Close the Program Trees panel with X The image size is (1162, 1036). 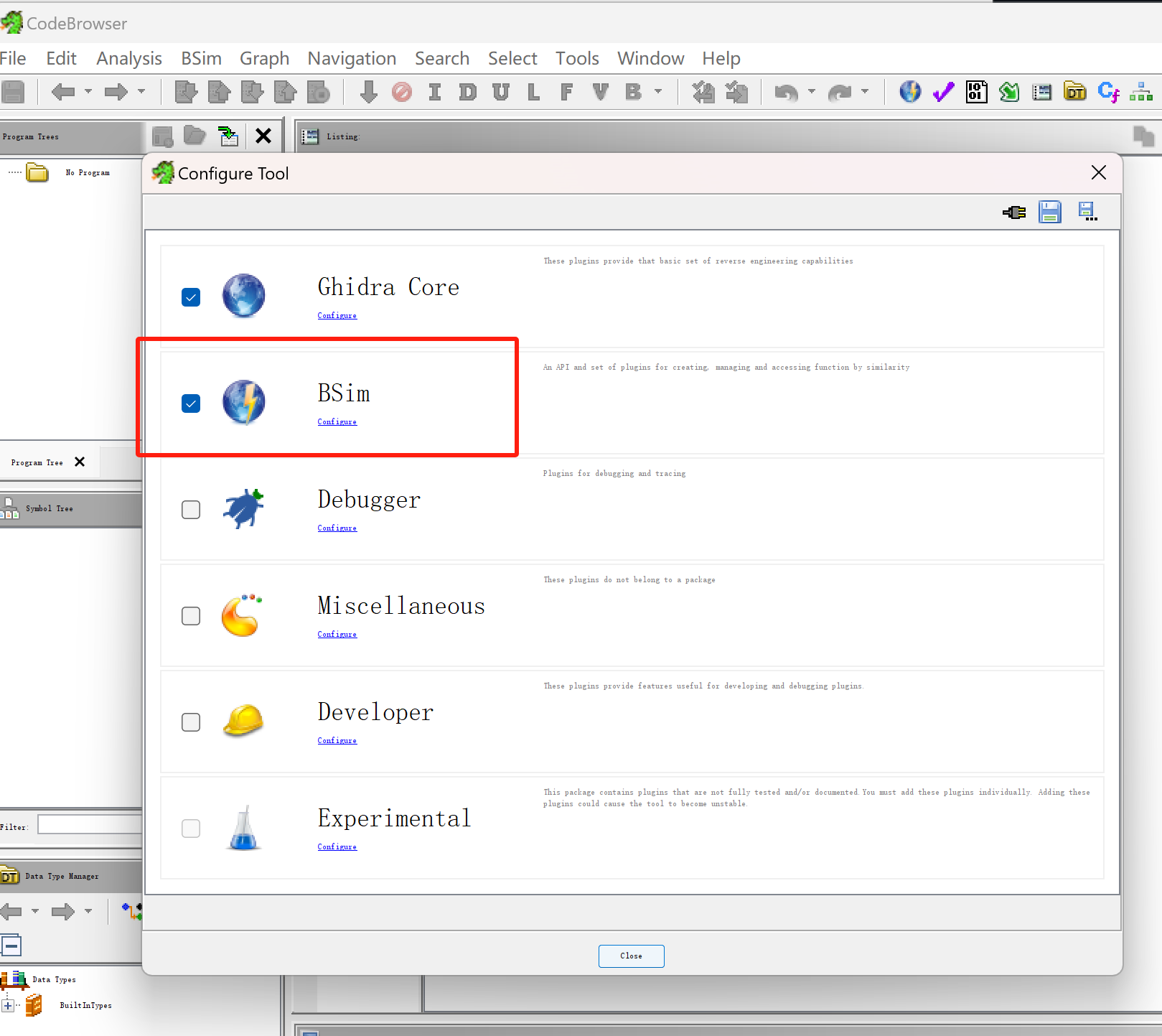[263, 136]
